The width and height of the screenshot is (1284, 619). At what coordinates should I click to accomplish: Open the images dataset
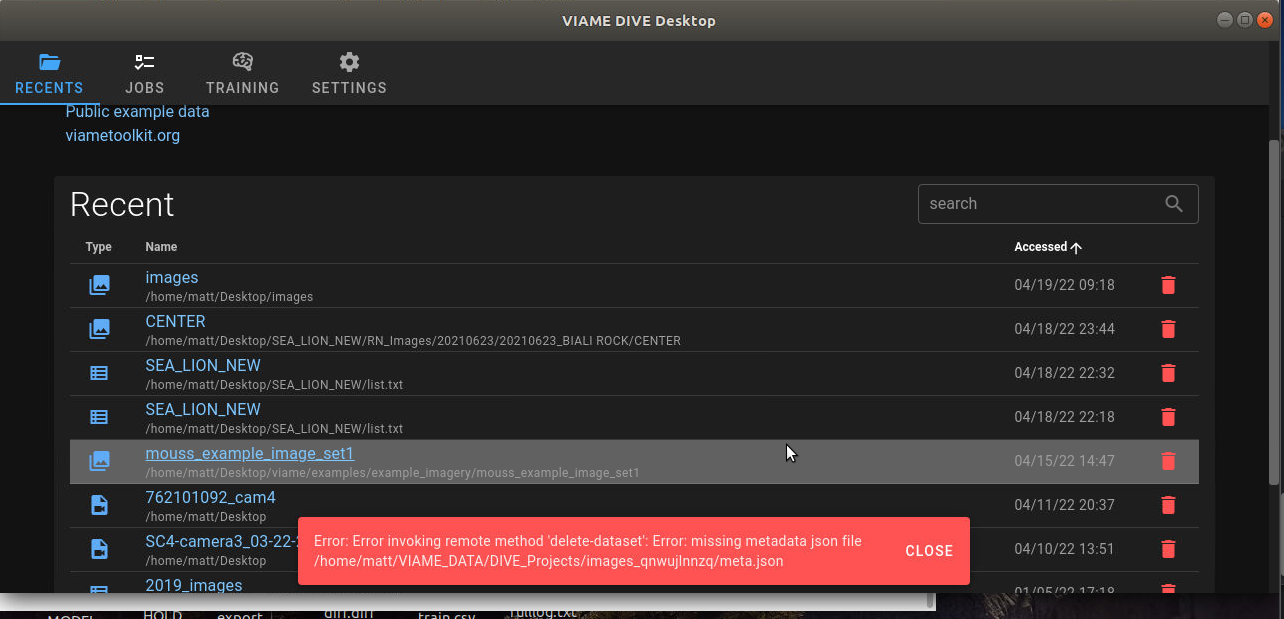[172, 277]
